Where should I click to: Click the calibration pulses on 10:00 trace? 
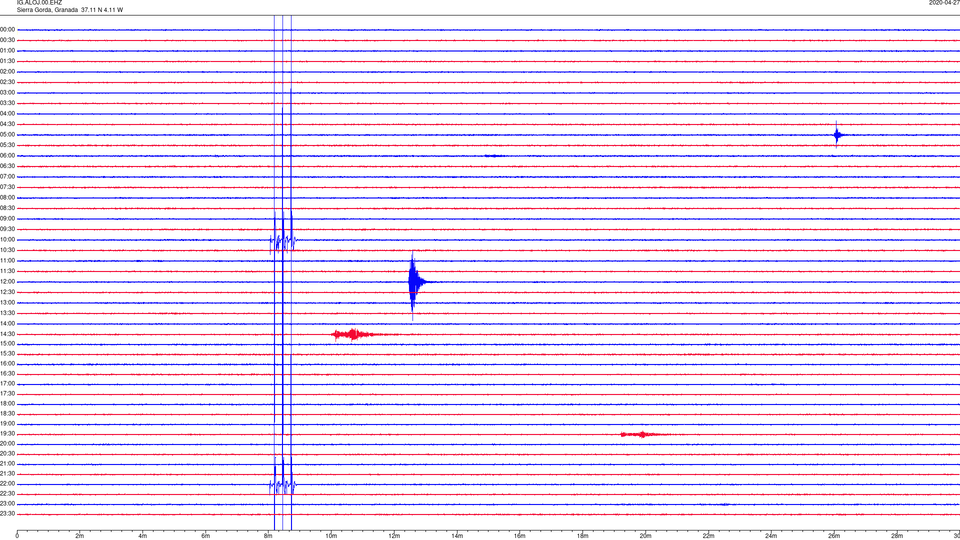(283, 240)
